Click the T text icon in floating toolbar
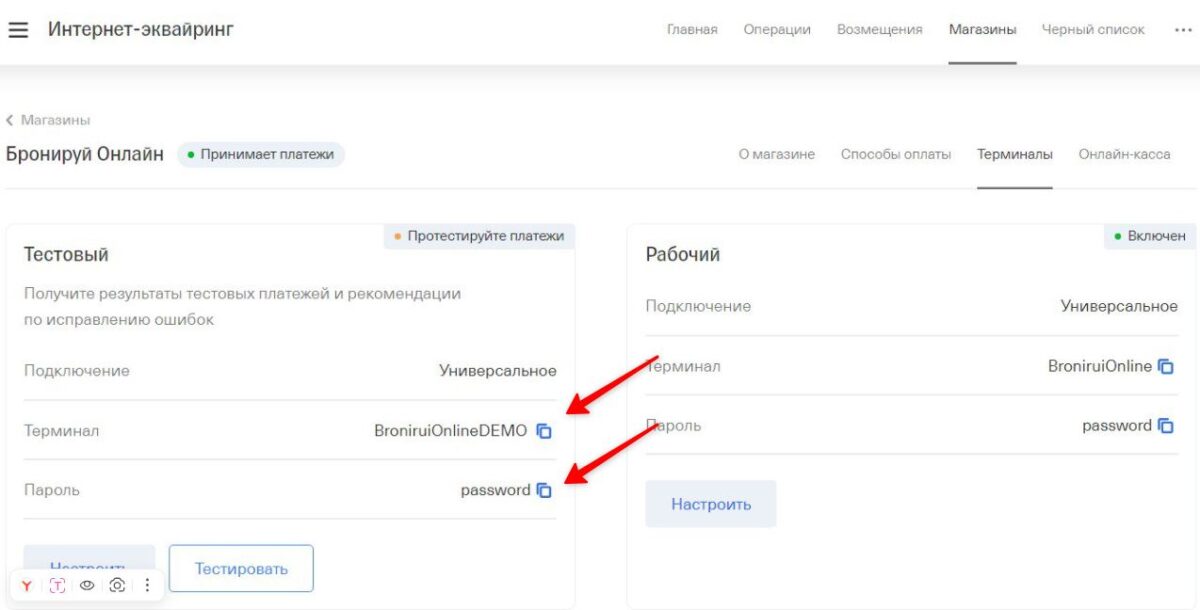This screenshot has width=1200, height=610. 57,586
